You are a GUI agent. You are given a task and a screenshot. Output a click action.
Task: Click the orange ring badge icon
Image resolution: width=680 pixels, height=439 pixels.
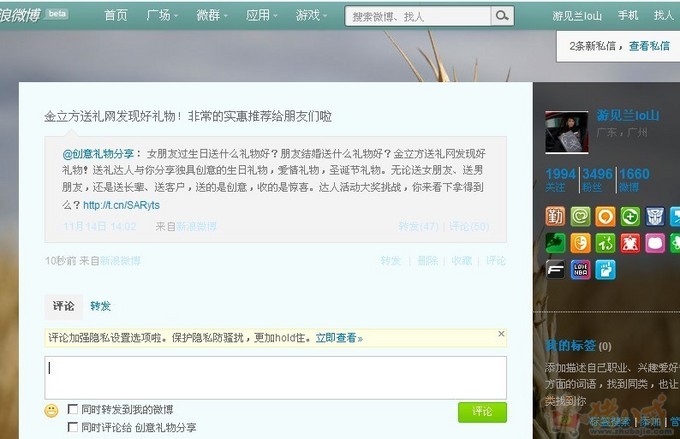[605, 216]
